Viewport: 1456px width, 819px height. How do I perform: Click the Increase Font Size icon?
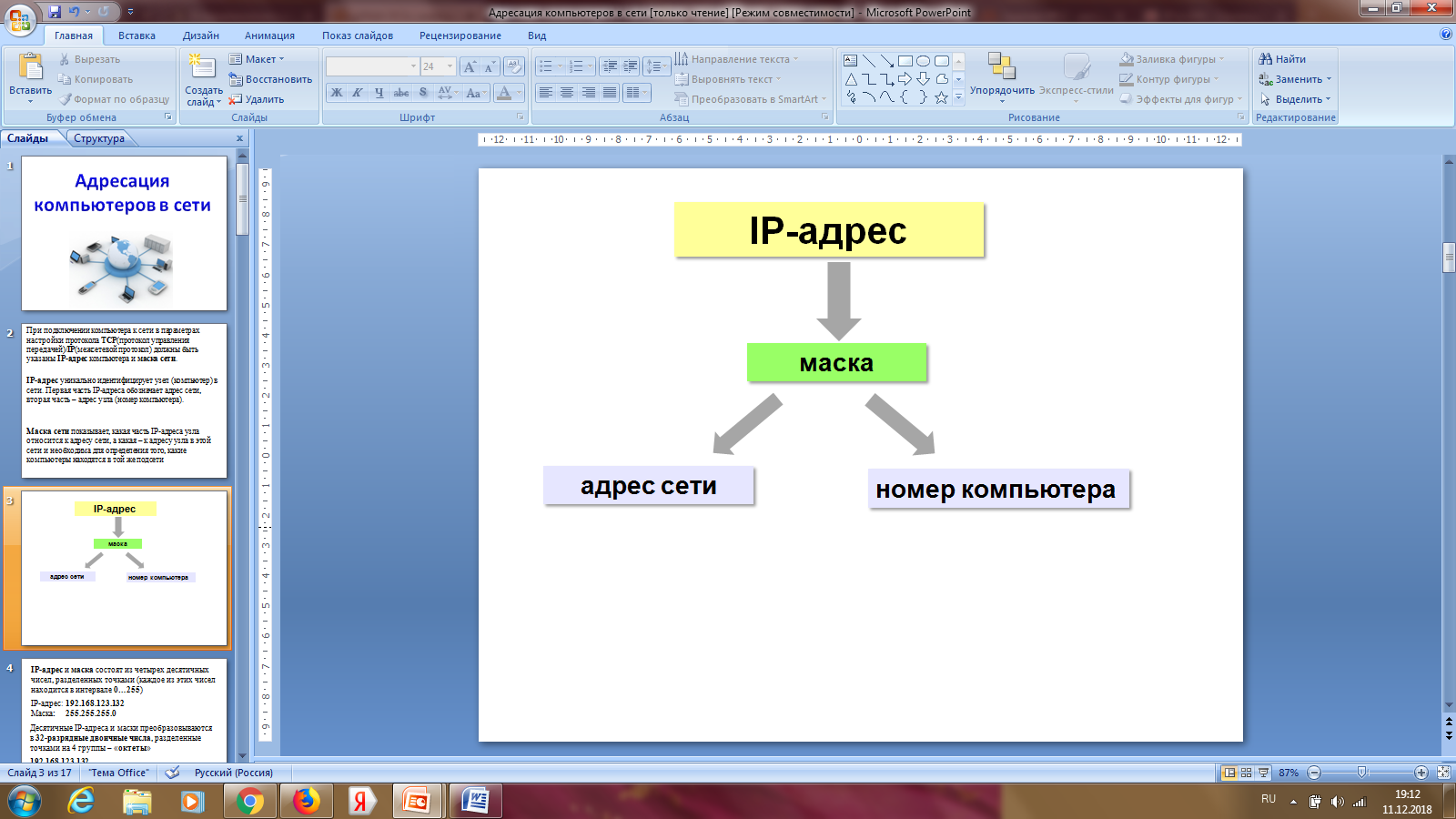pyautogui.click(x=470, y=66)
